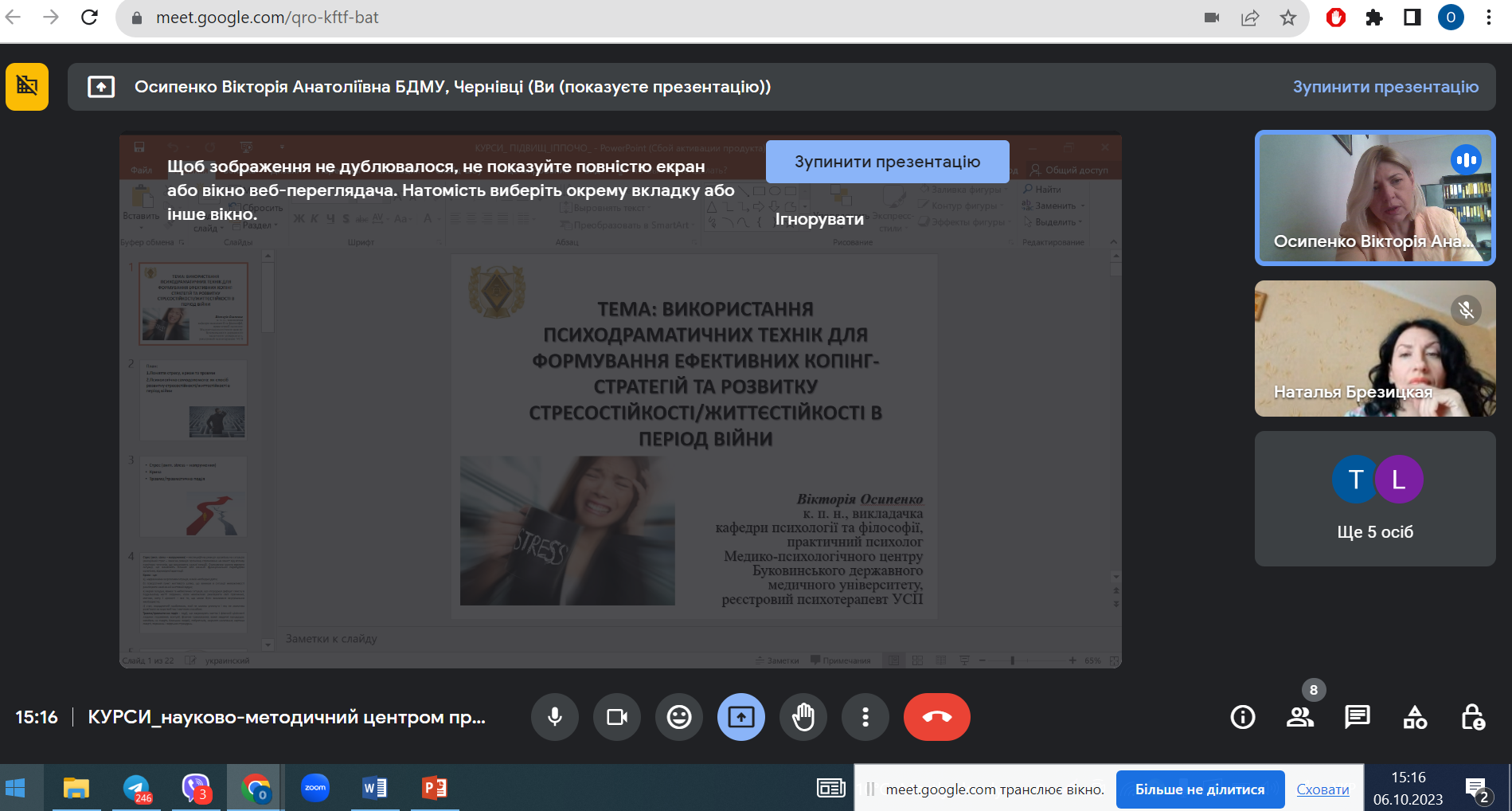Click the site lock icon in address bar
The width and height of the screenshot is (1512, 811).
pyautogui.click(x=137, y=18)
